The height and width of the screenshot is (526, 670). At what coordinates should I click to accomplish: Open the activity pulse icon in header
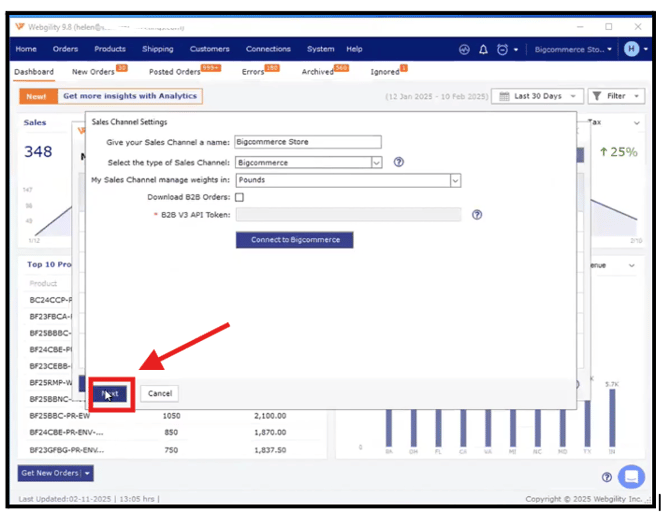point(464,49)
